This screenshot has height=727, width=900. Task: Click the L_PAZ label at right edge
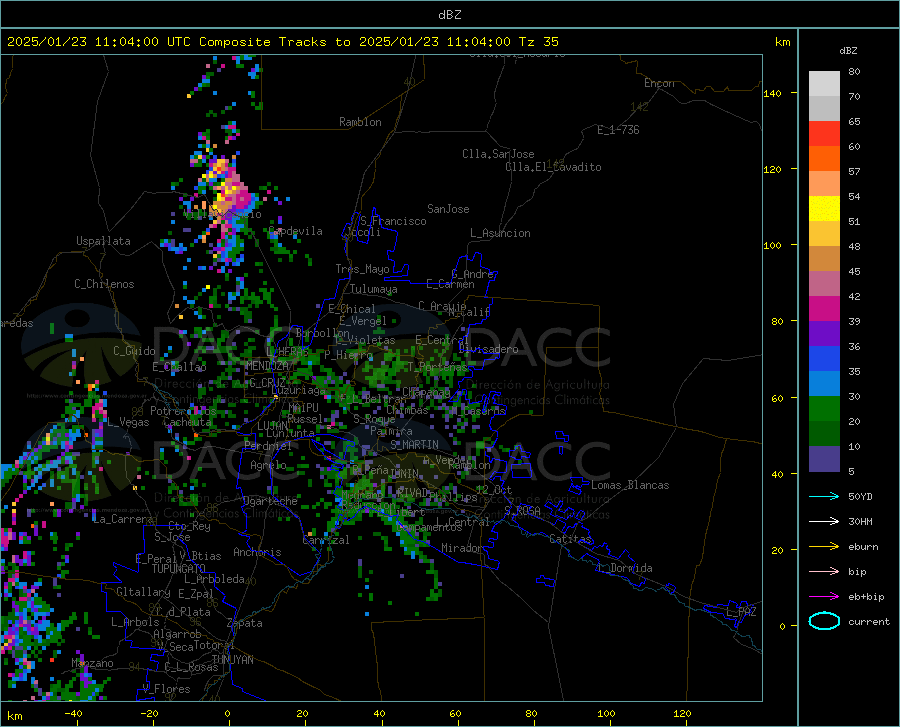(x=741, y=612)
